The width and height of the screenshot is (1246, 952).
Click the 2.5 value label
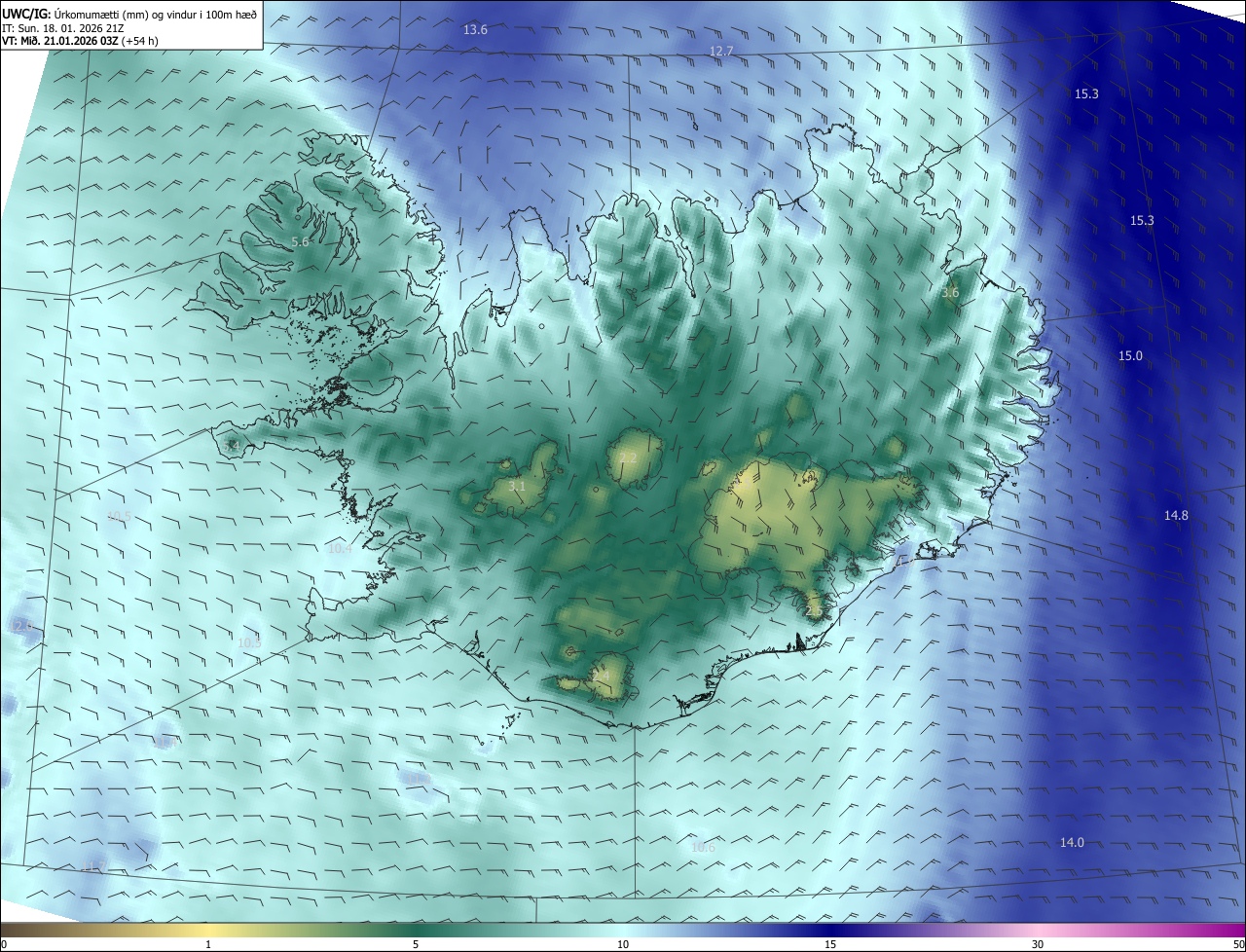click(815, 610)
